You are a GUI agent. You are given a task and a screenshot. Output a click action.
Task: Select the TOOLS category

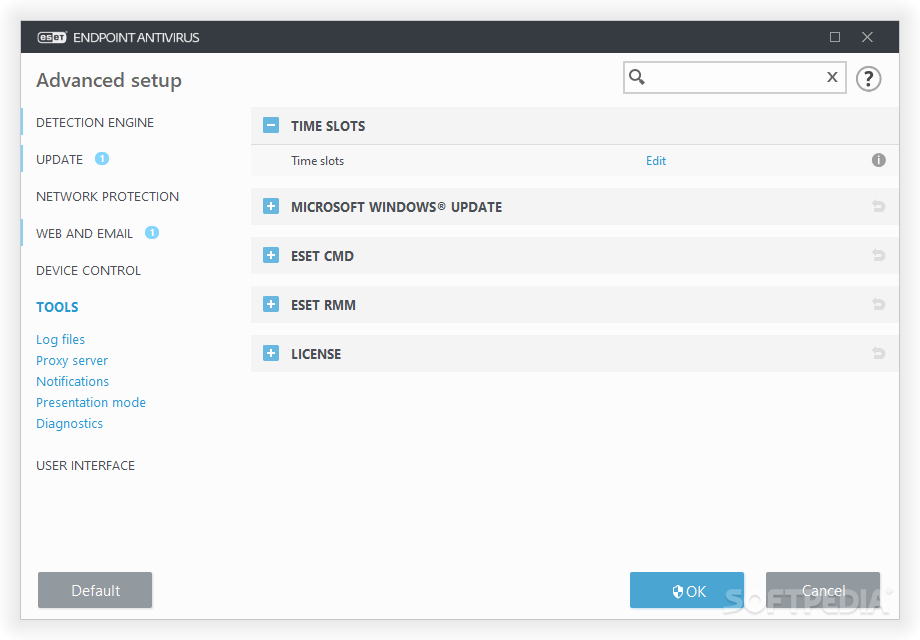pyautogui.click(x=57, y=307)
